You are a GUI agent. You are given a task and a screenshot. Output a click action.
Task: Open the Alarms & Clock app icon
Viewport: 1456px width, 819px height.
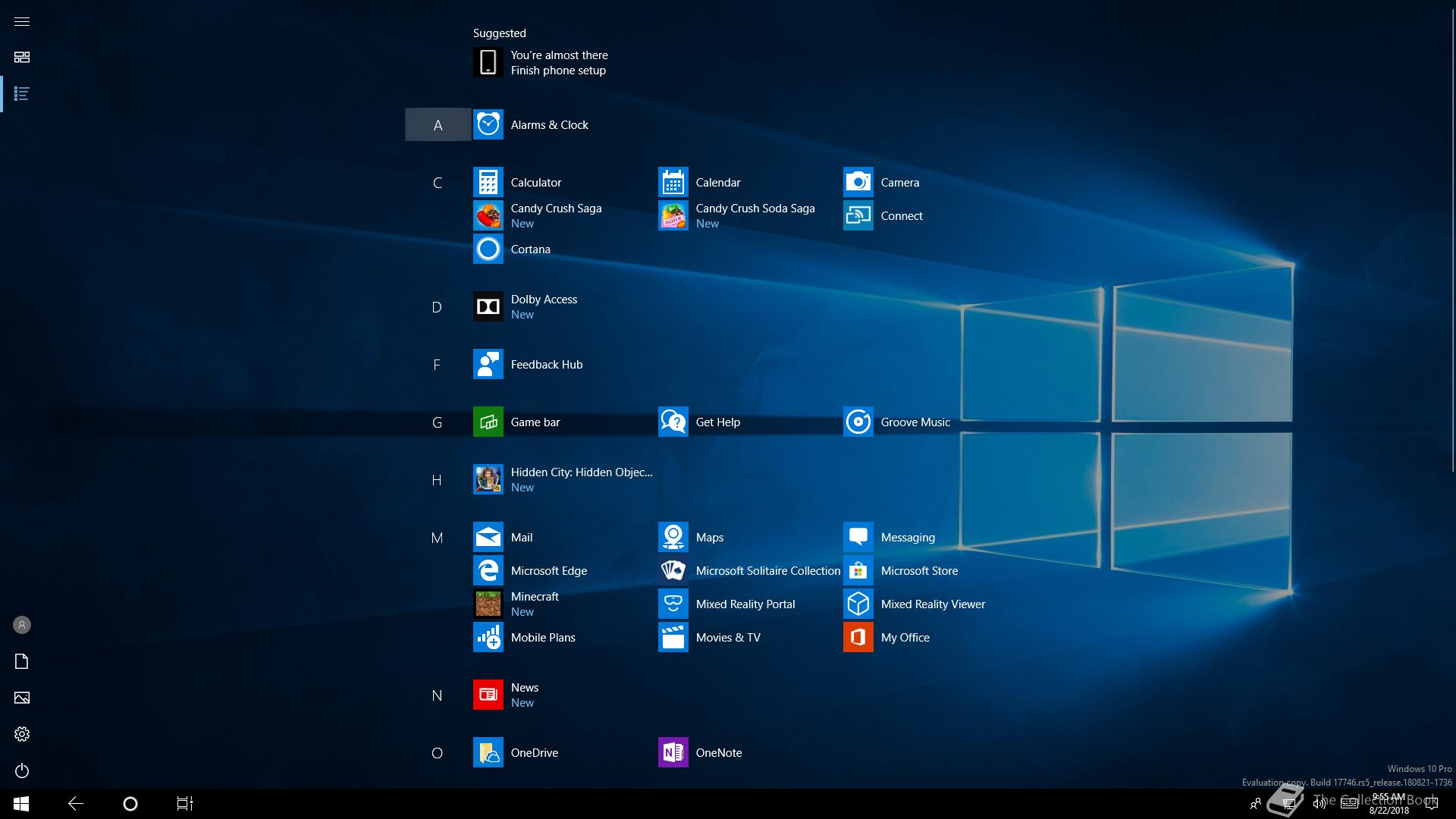[488, 124]
